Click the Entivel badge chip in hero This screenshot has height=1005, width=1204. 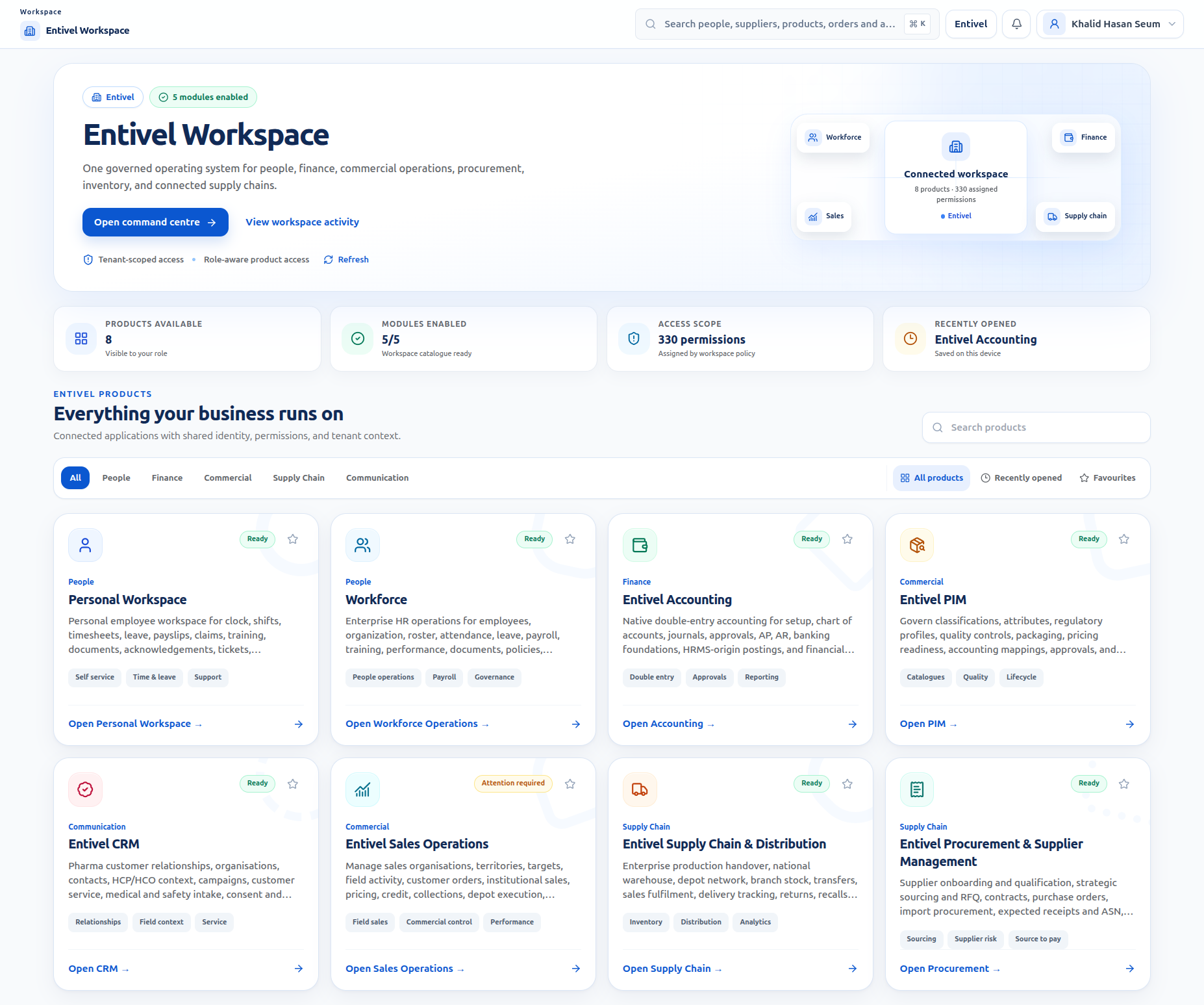[113, 97]
